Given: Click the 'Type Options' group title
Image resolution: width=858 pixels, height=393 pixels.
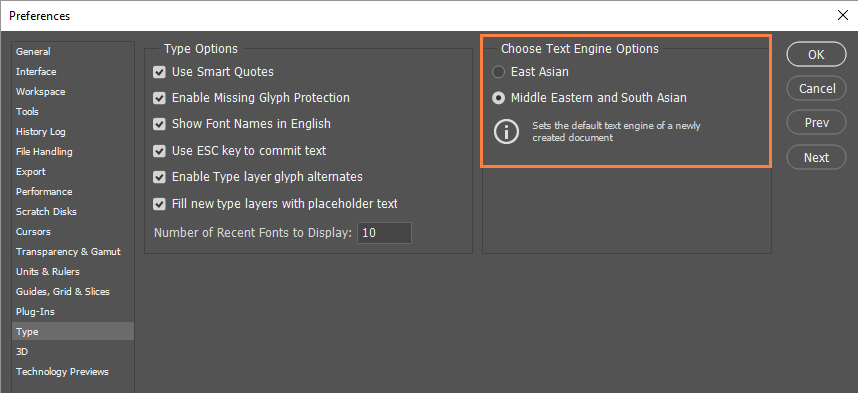Looking at the screenshot, I should click(x=201, y=49).
